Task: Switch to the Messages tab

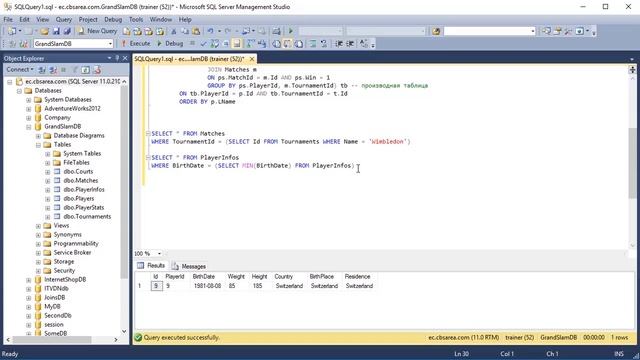Action: [x=189, y=266]
